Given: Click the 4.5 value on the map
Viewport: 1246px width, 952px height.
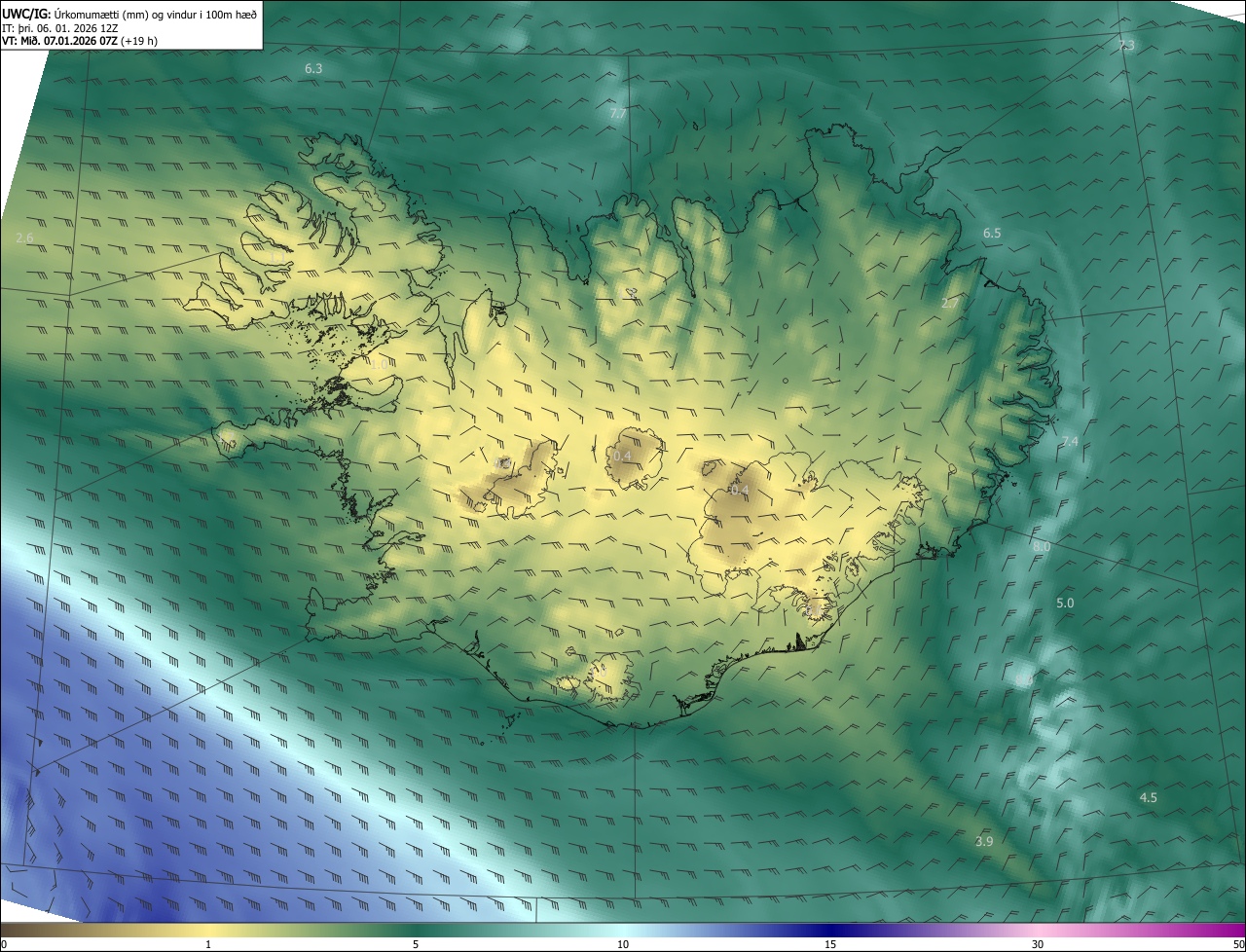Looking at the screenshot, I should coord(1149,798).
